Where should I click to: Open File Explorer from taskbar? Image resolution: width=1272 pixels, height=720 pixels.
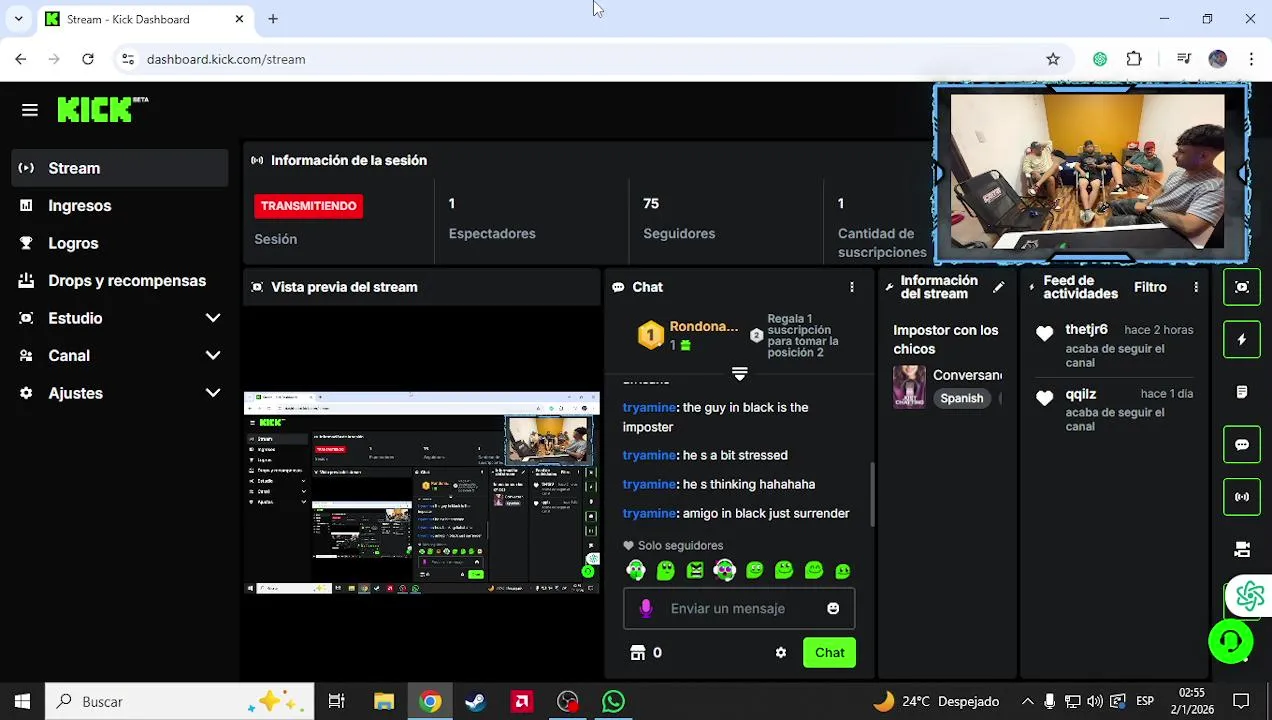click(x=384, y=702)
